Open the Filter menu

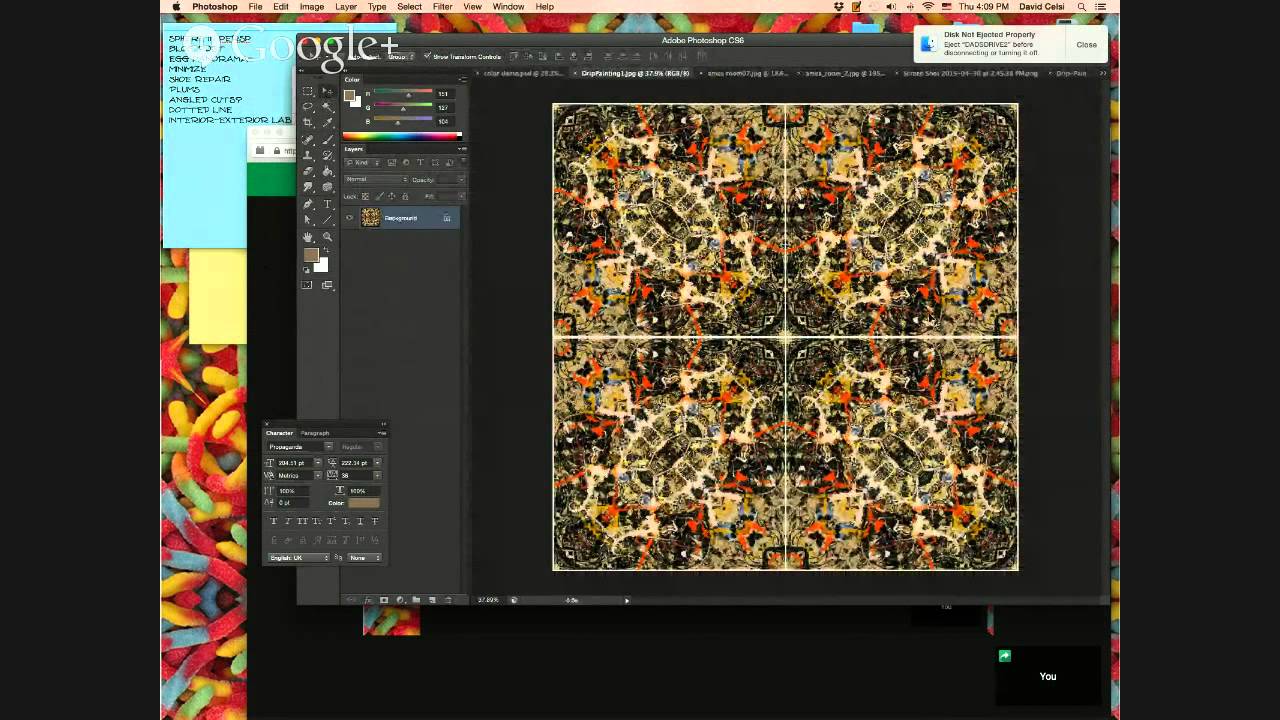click(442, 7)
